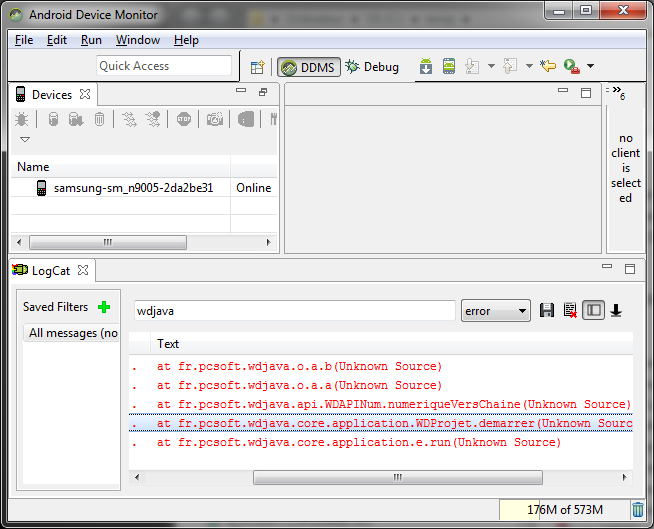The height and width of the screenshot is (529, 654).
Task: Click the Save log to file icon
Action: (547, 311)
